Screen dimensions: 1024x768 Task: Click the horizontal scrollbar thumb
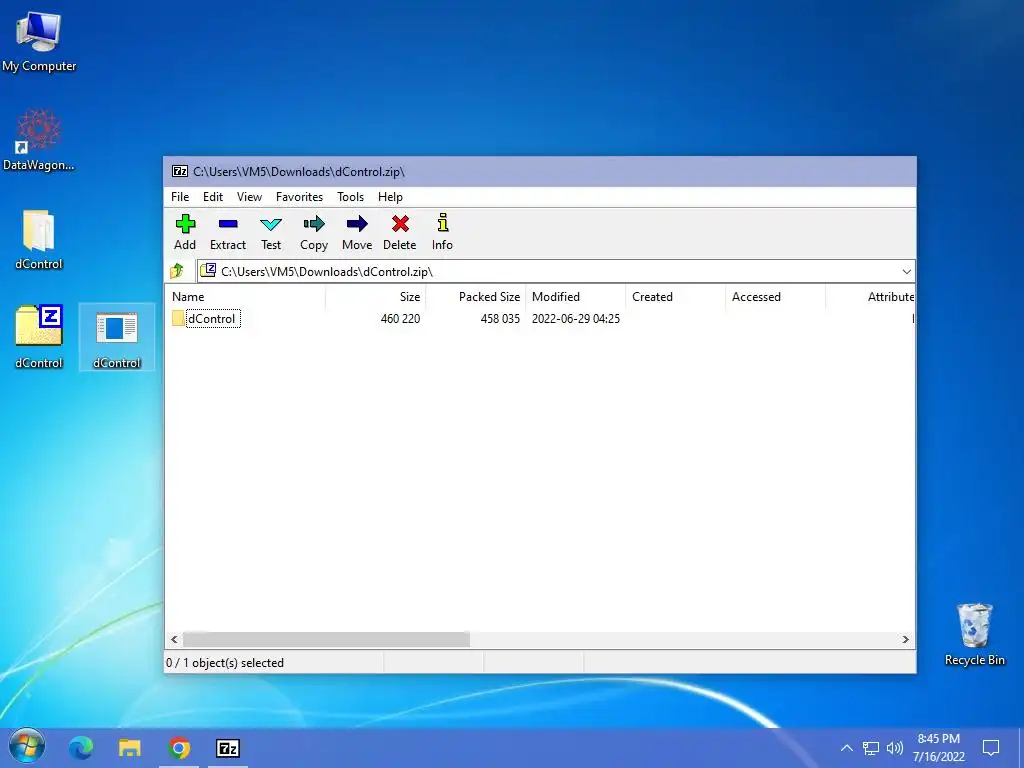326,639
